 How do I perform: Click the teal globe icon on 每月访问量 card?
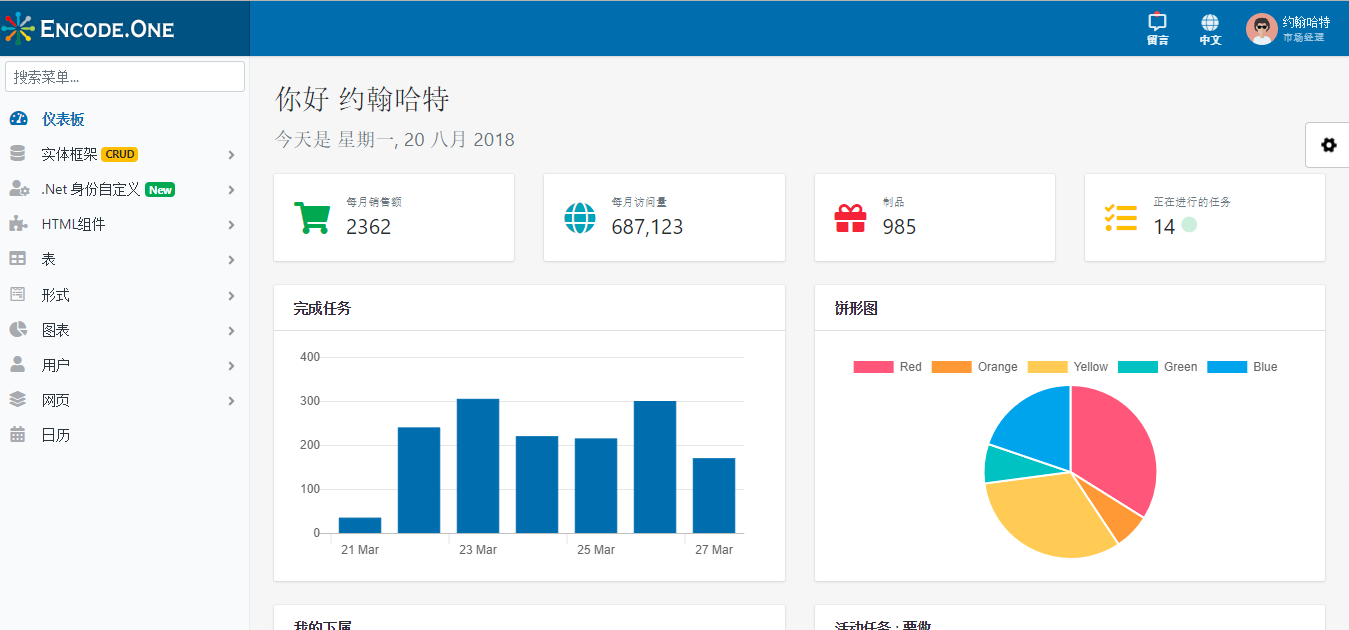[x=580, y=218]
